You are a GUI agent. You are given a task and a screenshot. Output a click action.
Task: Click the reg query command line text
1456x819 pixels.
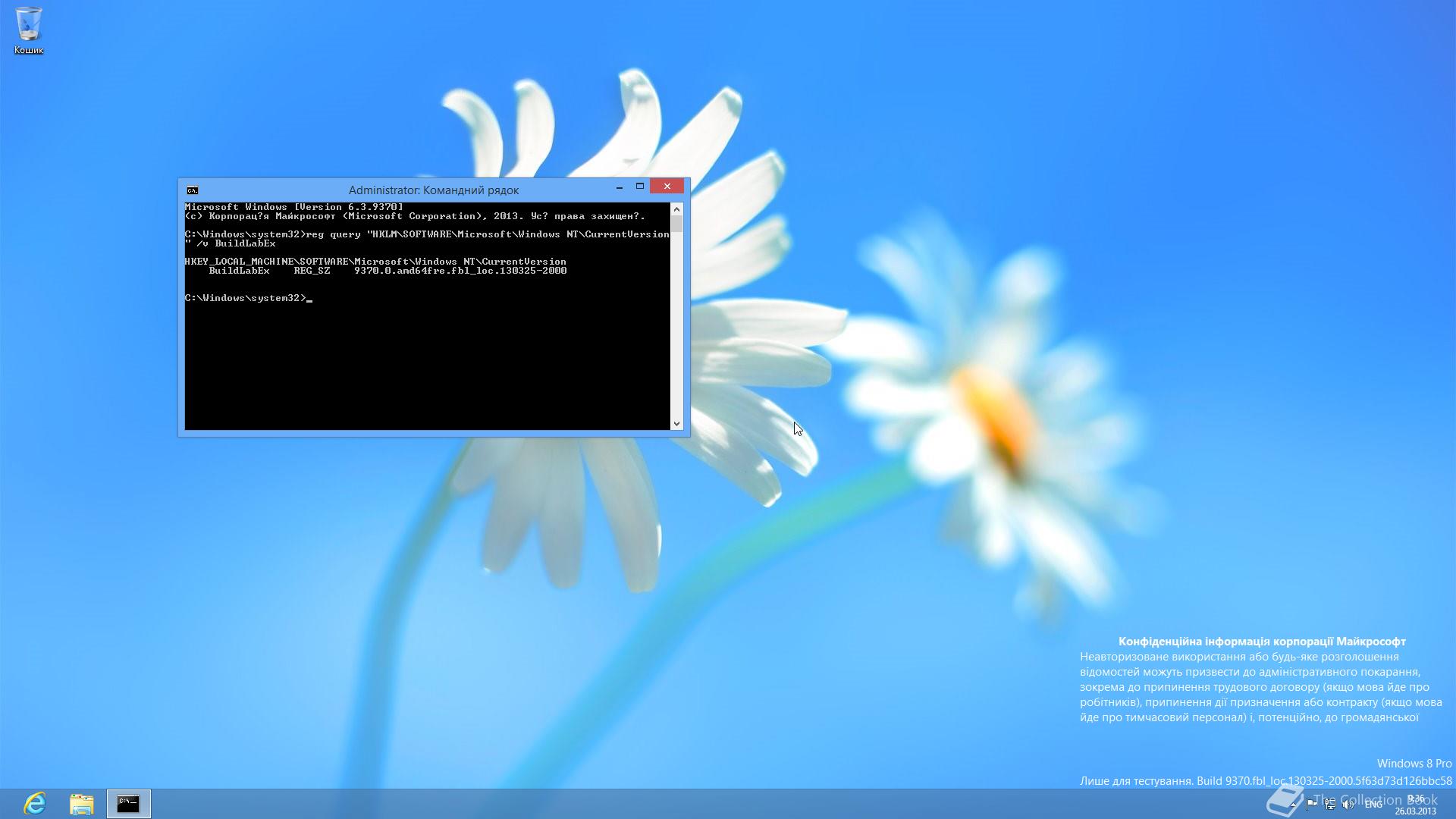(427, 239)
